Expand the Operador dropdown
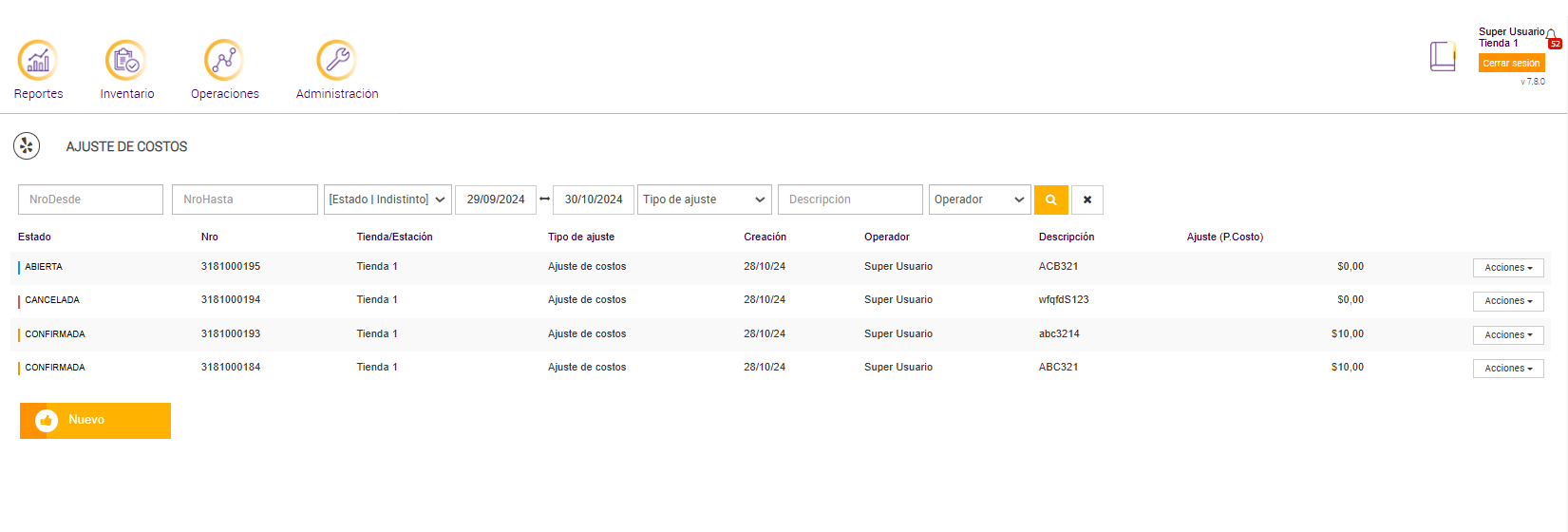The image size is (1568, 532). pyautogui.click(x=979, y=199)
